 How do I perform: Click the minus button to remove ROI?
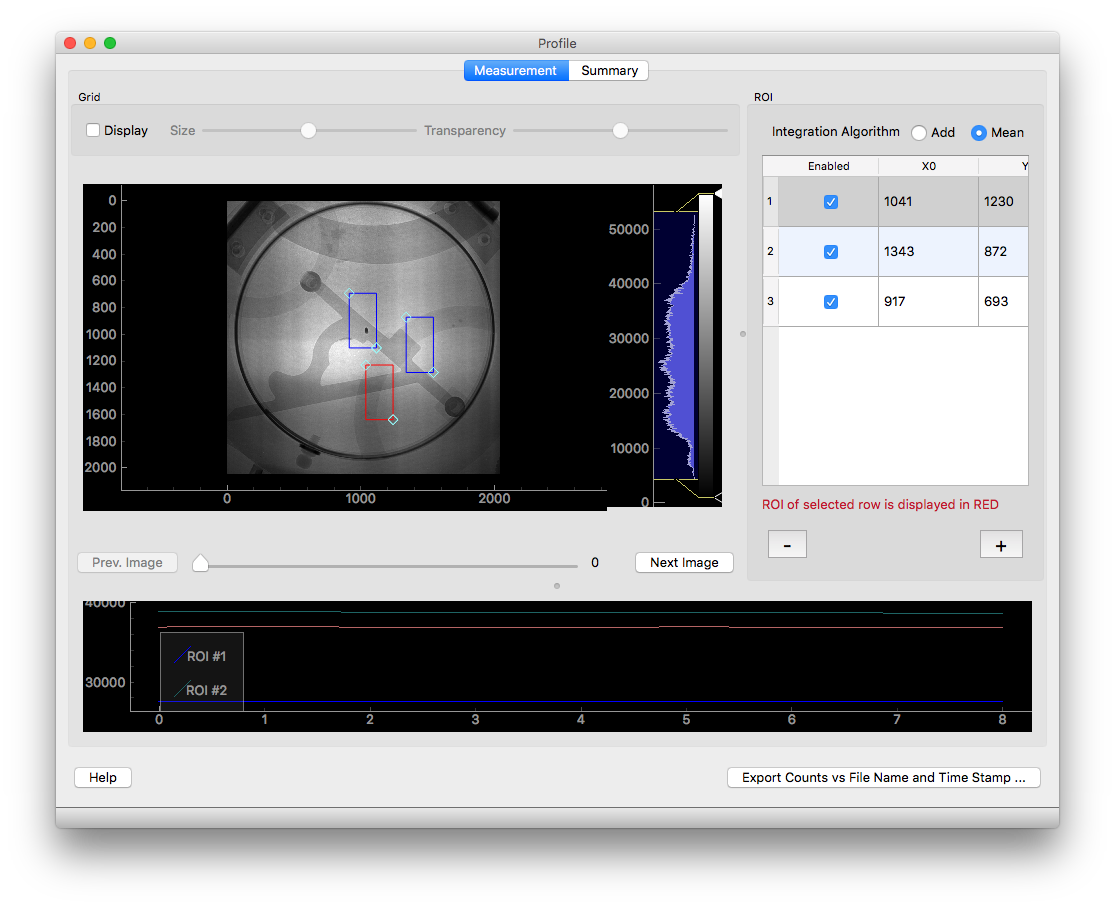pos(787,544)
